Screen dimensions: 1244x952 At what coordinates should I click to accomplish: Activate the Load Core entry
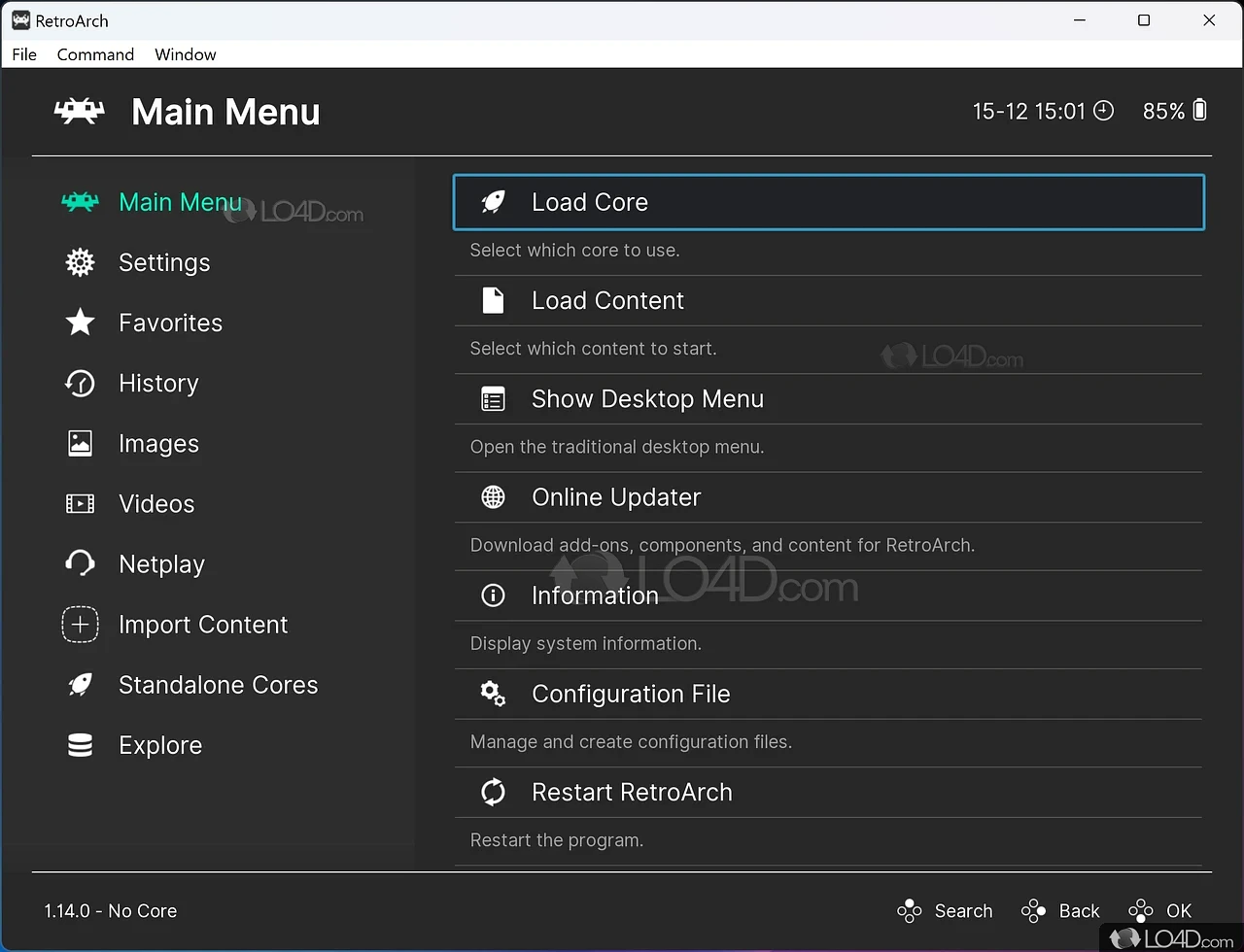(829, 202)
